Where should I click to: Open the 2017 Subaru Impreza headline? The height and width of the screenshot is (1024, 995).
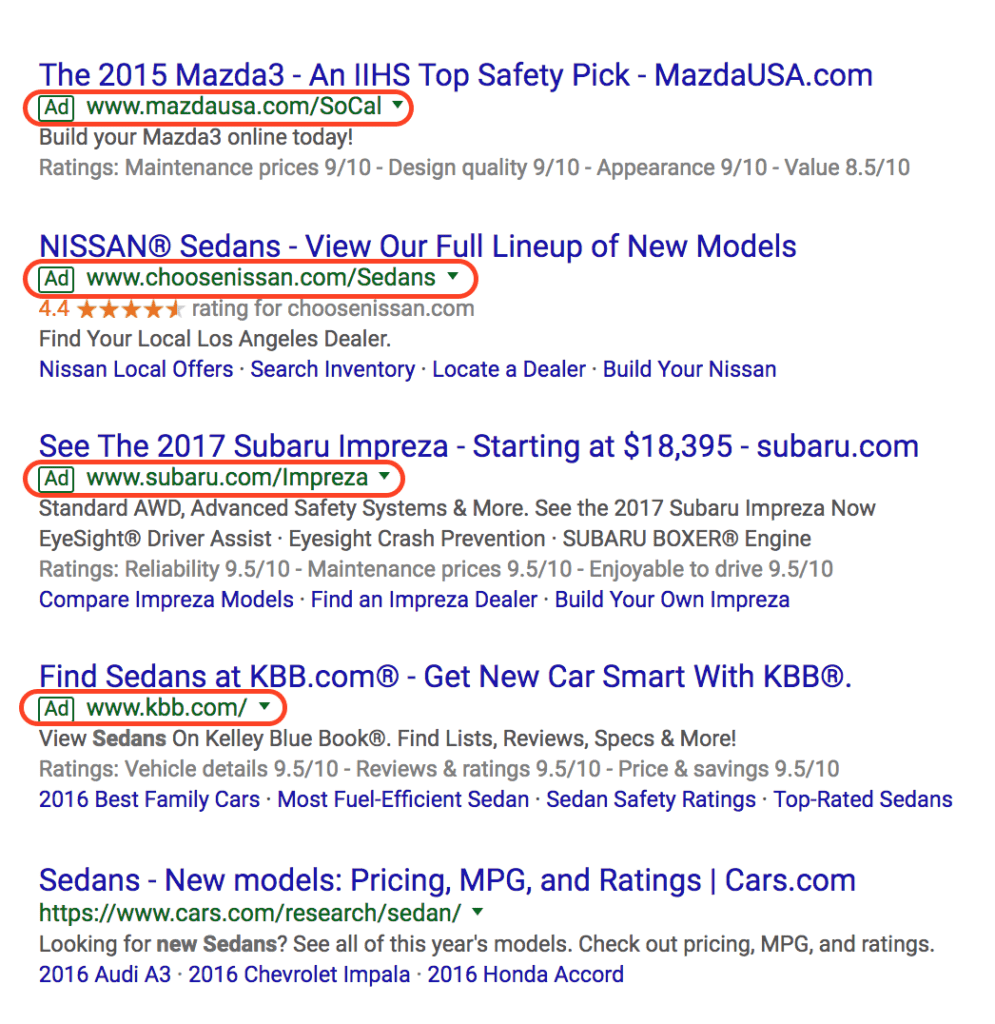pyautogui.click(x=479, y=447)
